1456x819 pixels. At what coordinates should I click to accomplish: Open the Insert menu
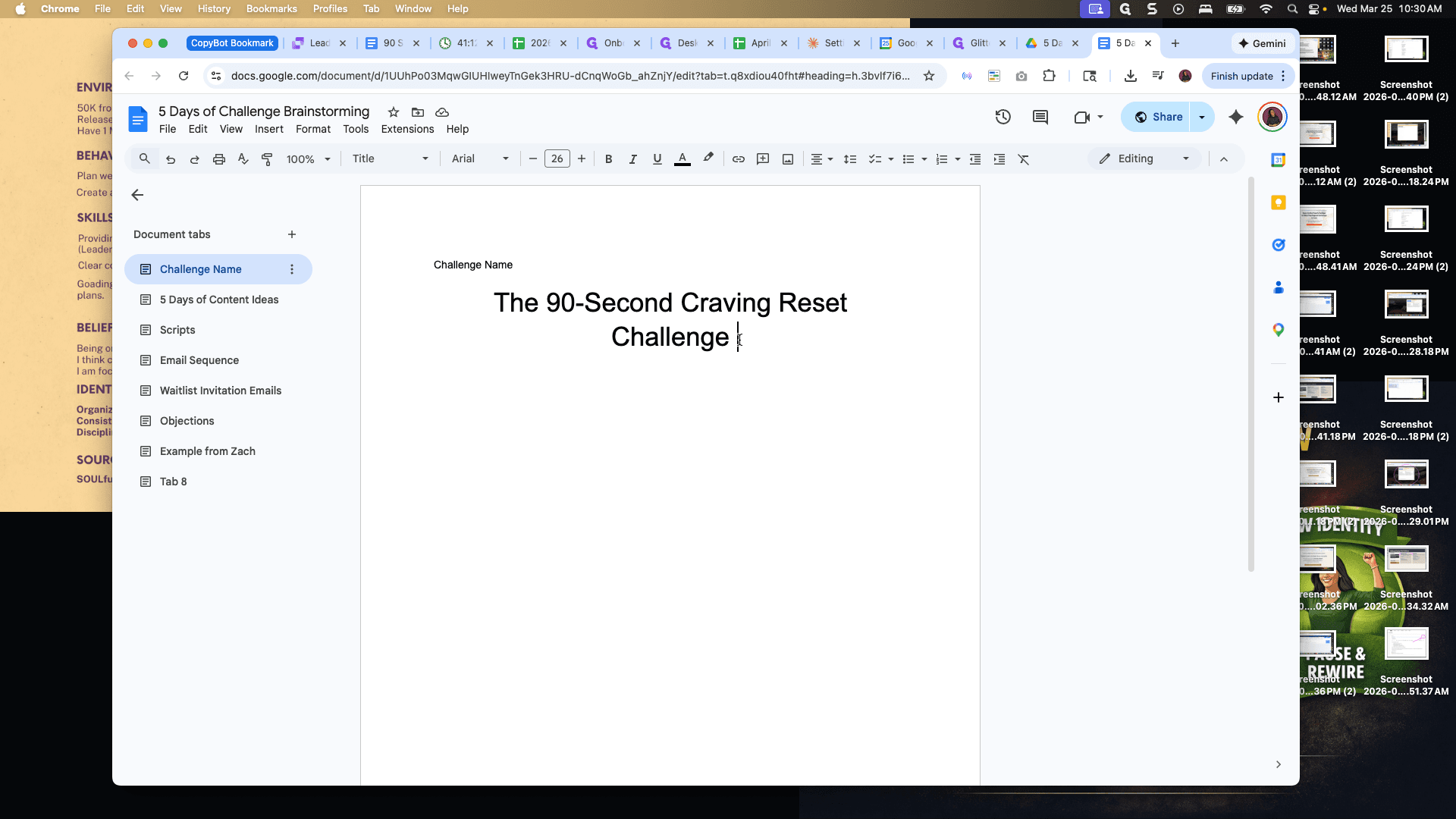(268, 129)
